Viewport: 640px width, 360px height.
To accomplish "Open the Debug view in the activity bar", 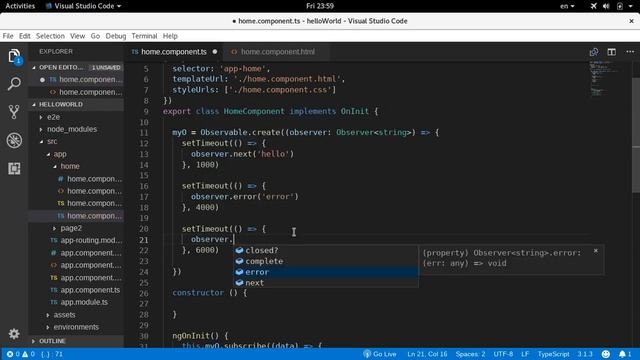I will click(x=14, y=140).
